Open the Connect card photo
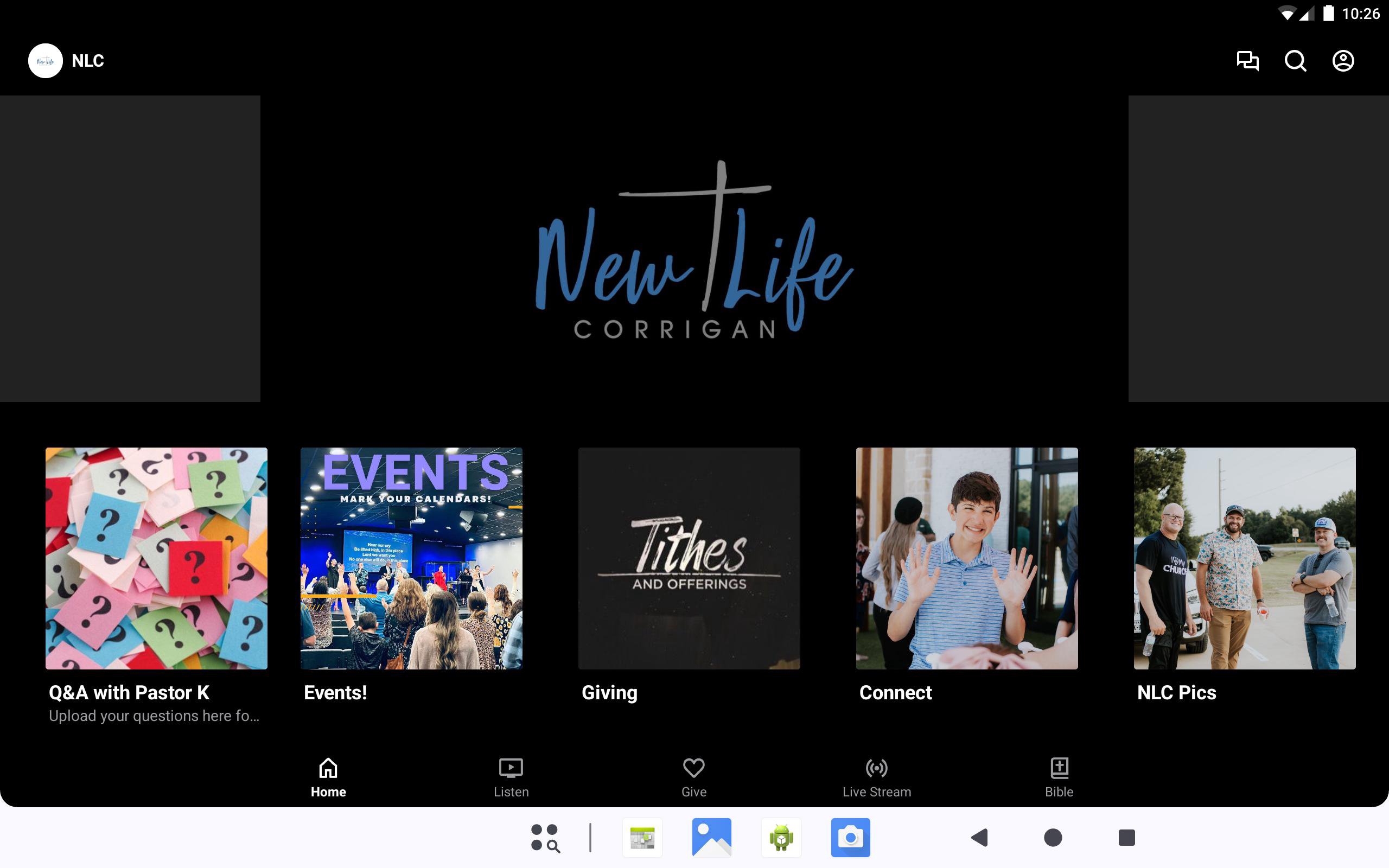 pos(966,558)
